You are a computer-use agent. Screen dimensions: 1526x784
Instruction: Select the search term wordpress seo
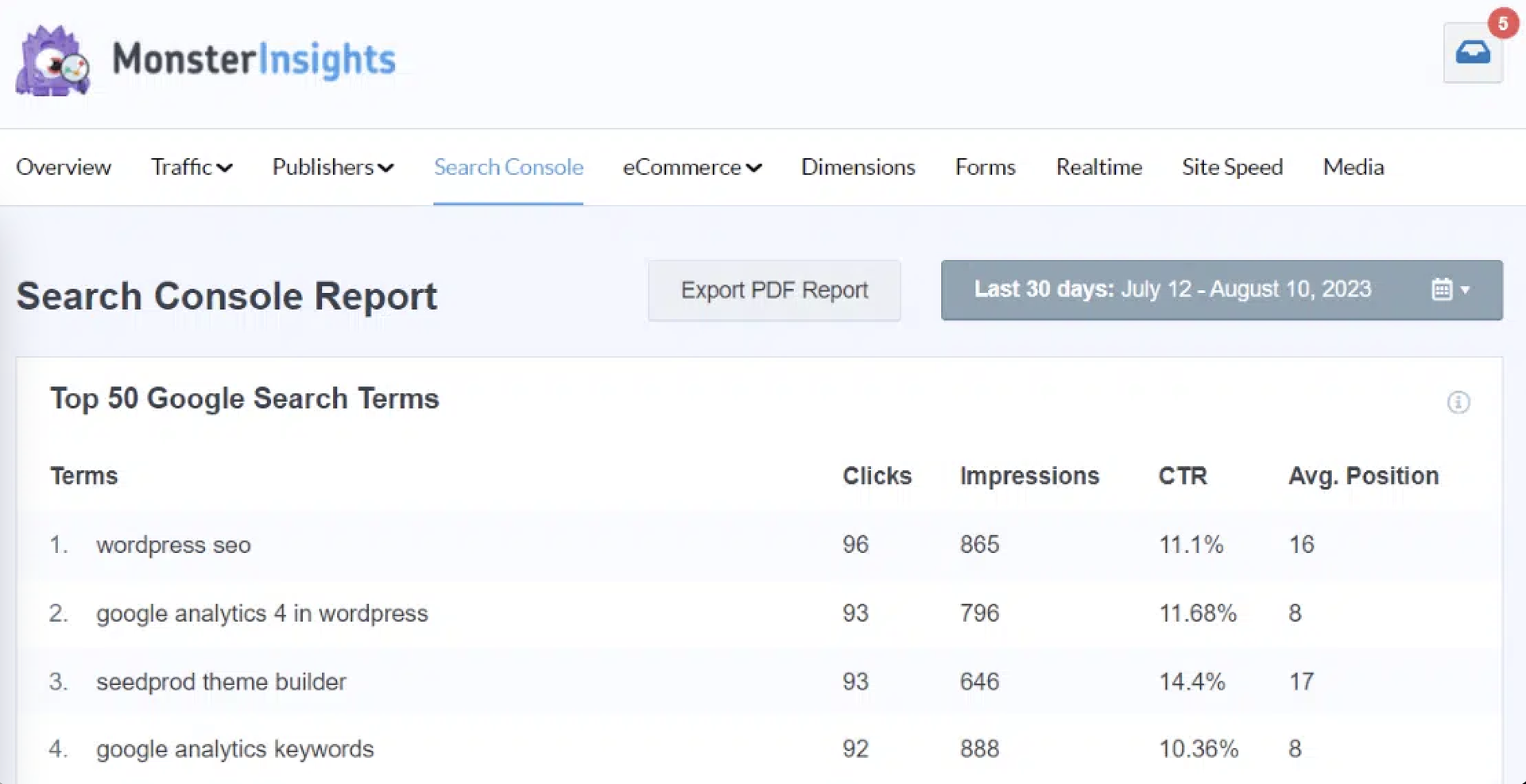pos(173,545)
